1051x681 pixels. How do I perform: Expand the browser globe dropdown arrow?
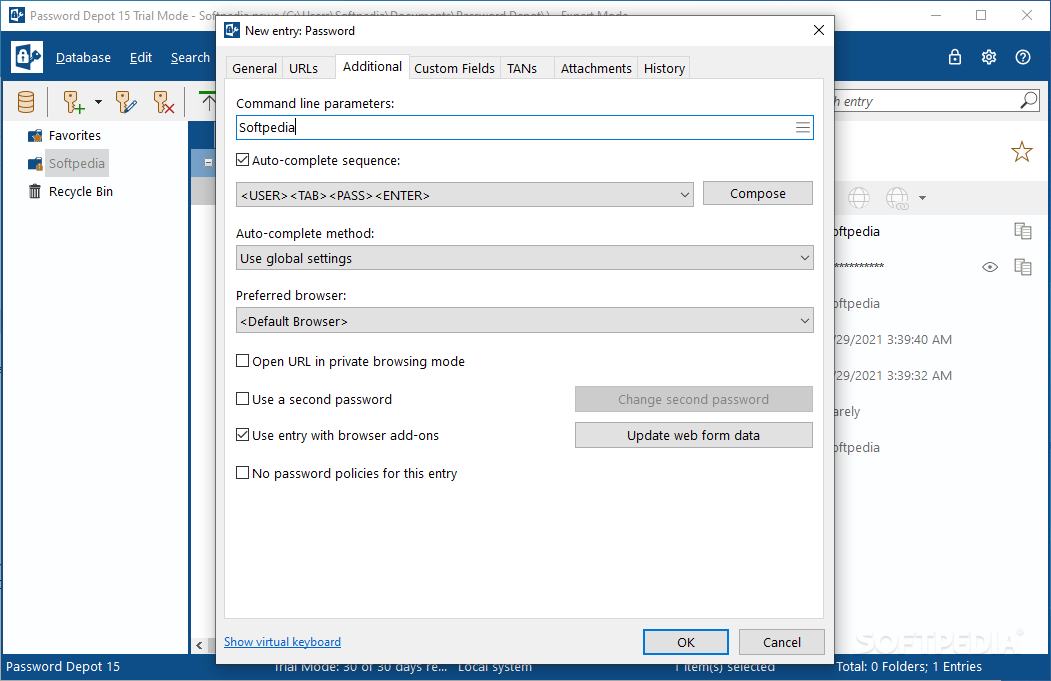pos(922,198)
